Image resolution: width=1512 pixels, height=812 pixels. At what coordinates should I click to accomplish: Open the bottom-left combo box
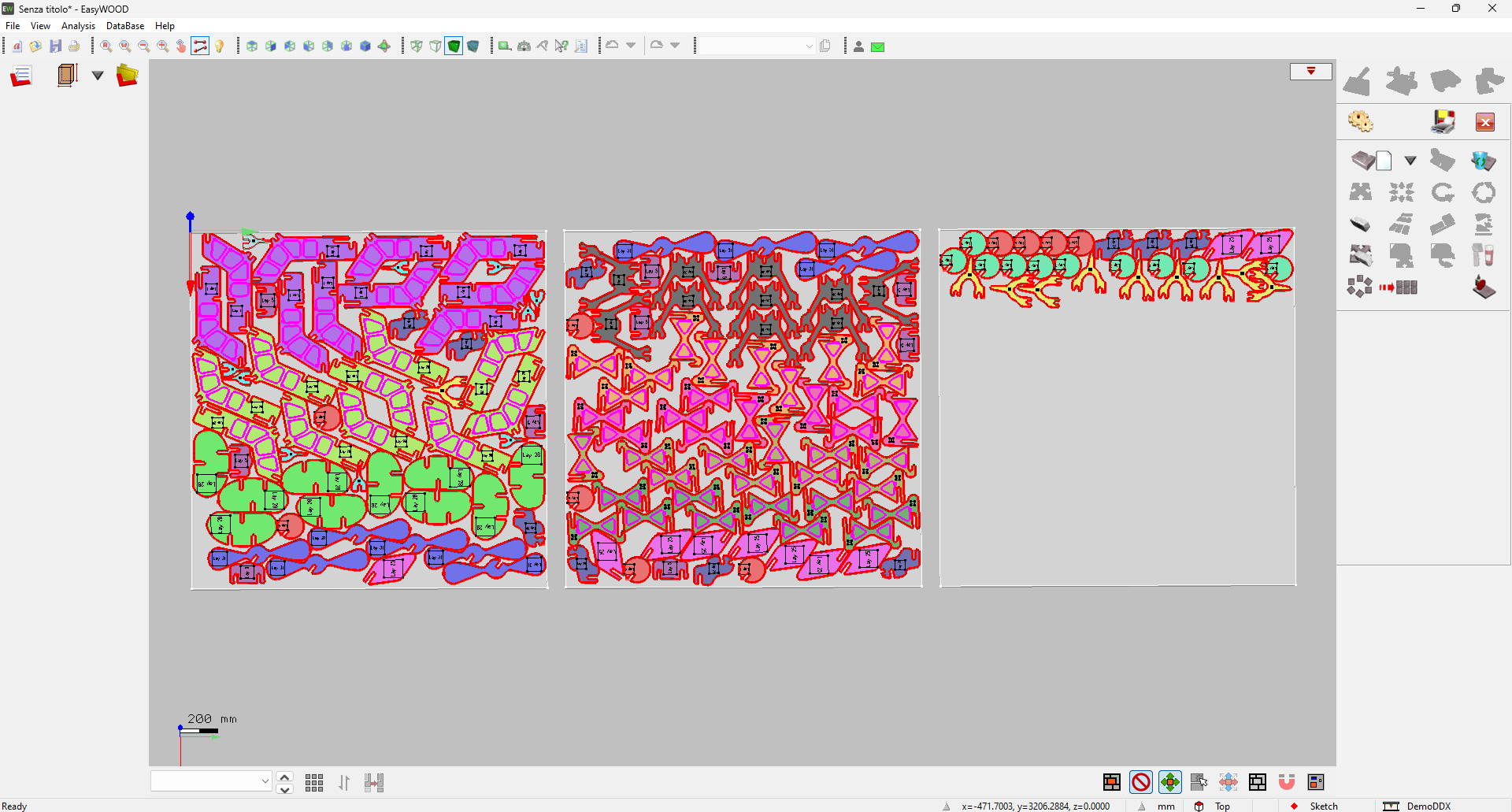click(x=211, y=780)
